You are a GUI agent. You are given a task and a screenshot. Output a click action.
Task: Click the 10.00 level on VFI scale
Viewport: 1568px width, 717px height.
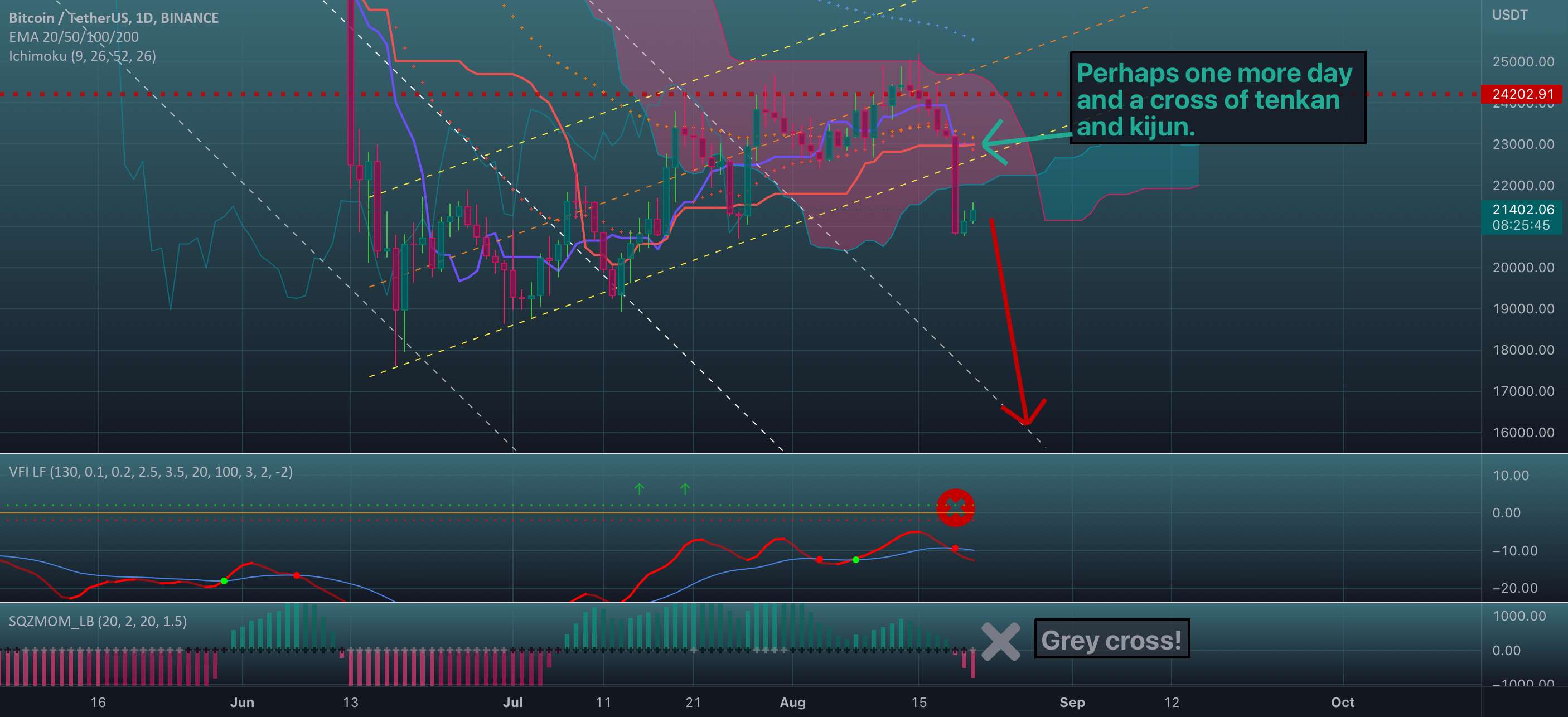[x=1510, y=476]
